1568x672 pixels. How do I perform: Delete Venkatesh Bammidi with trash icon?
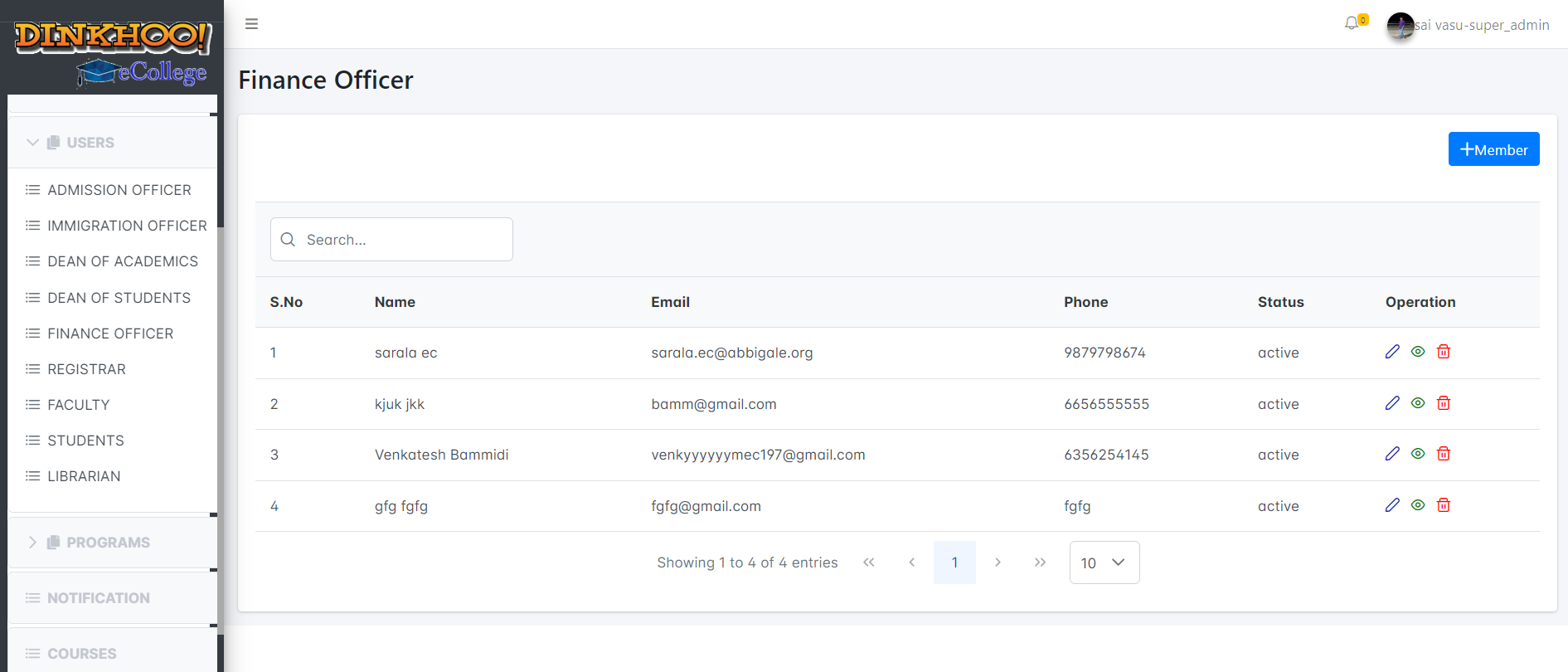point(1444,454)
